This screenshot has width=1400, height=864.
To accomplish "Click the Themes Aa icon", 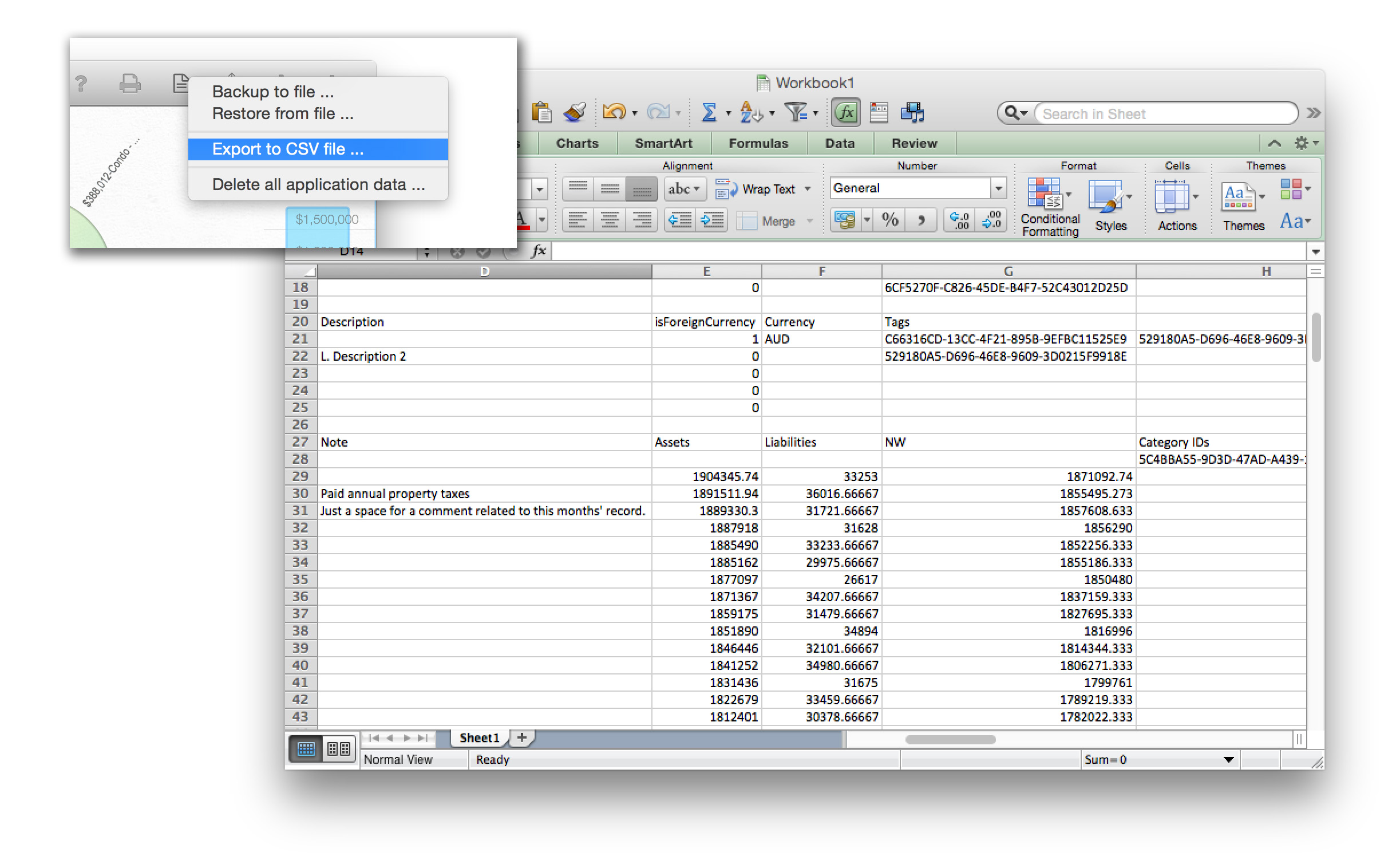I will [1237, 196].
